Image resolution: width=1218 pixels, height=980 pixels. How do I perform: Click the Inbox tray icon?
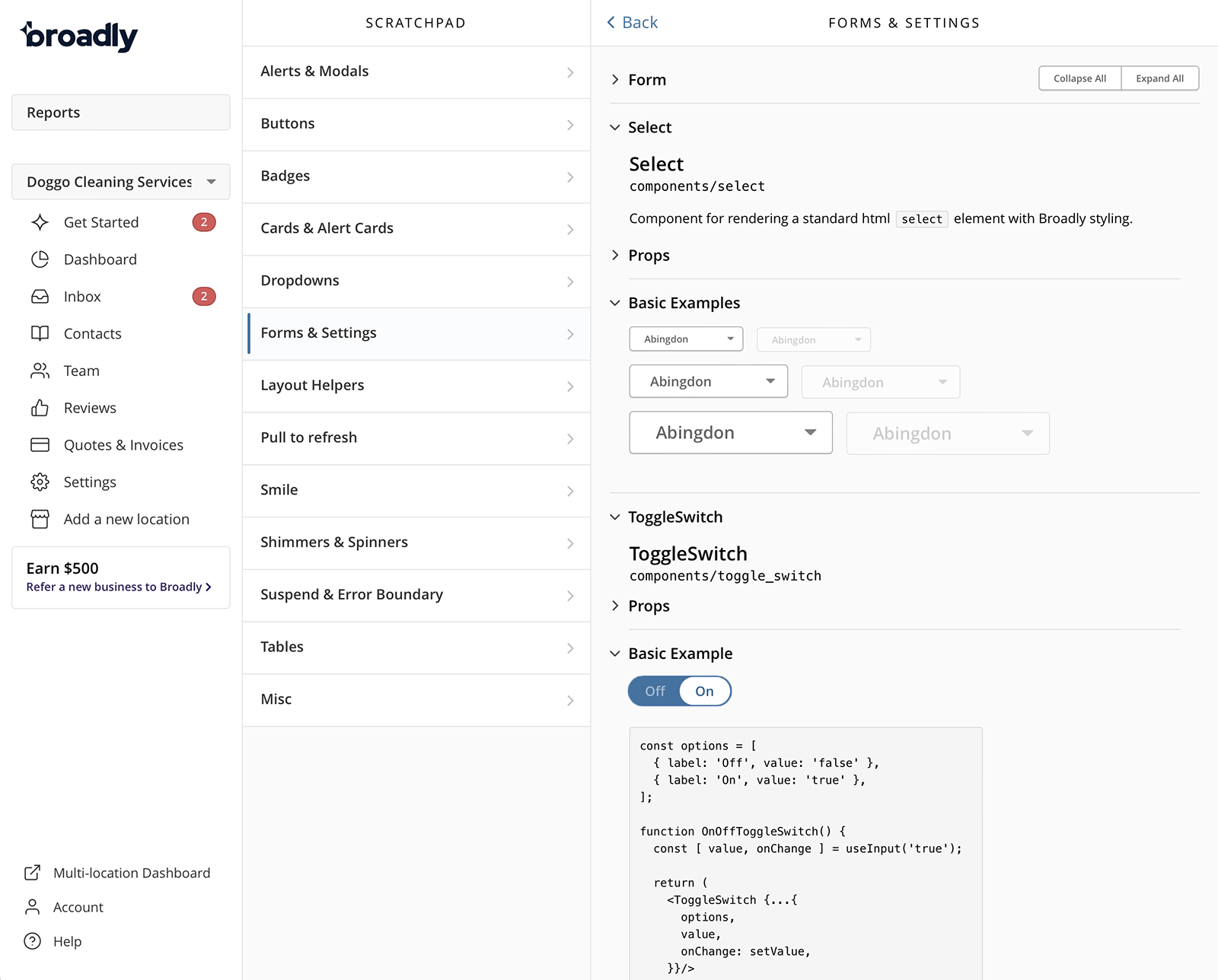coord(40,297)
